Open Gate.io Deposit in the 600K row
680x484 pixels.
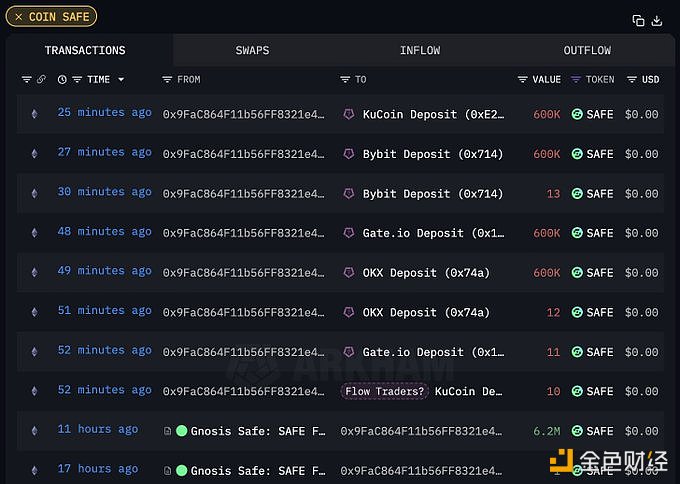(x=433, y=233)
